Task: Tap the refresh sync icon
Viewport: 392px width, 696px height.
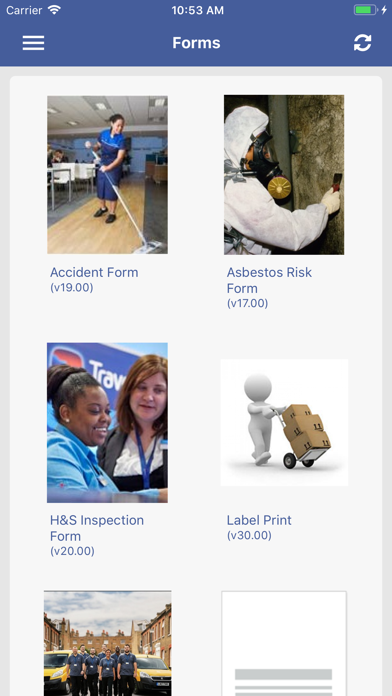Action: [x=362, y=43]
